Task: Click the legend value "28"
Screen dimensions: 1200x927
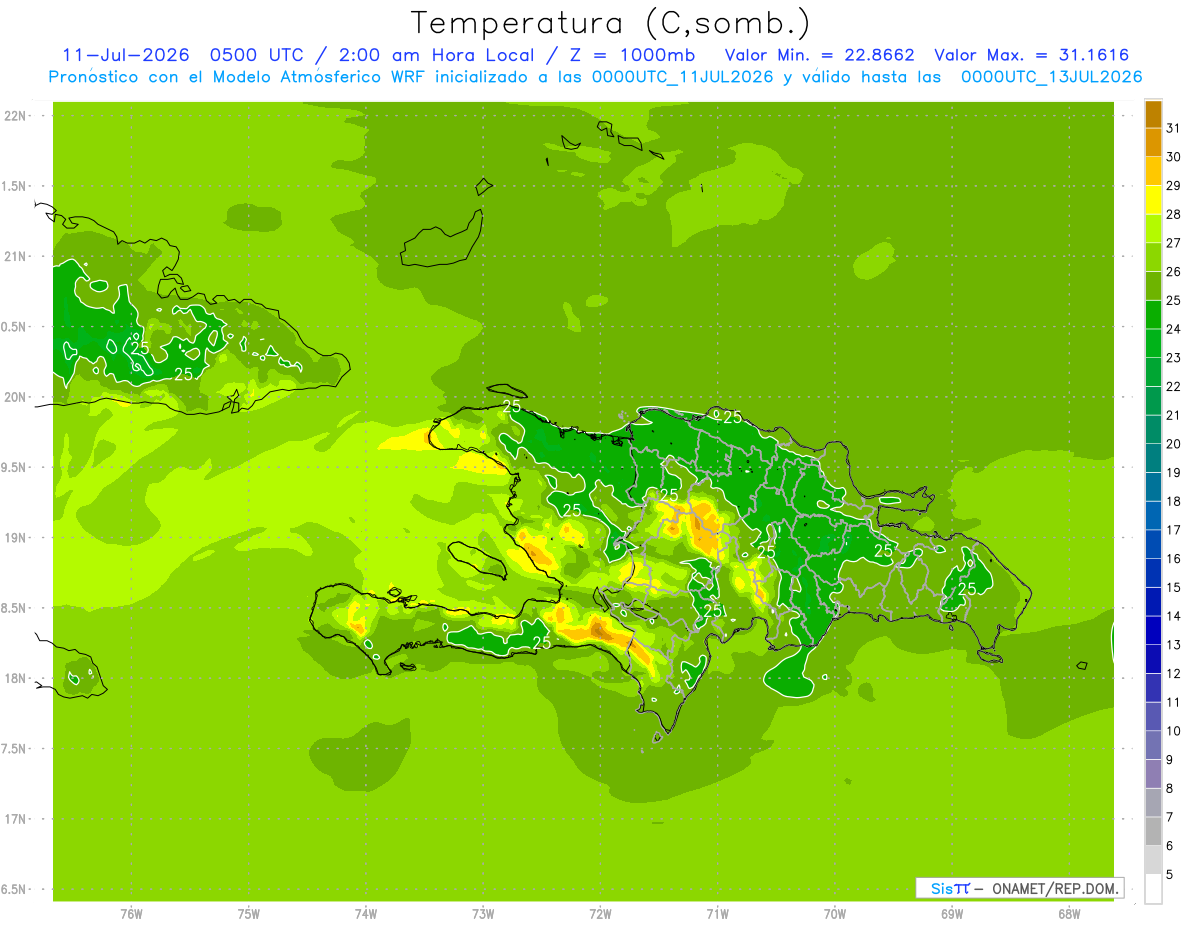Action: tap(1173, 214)
